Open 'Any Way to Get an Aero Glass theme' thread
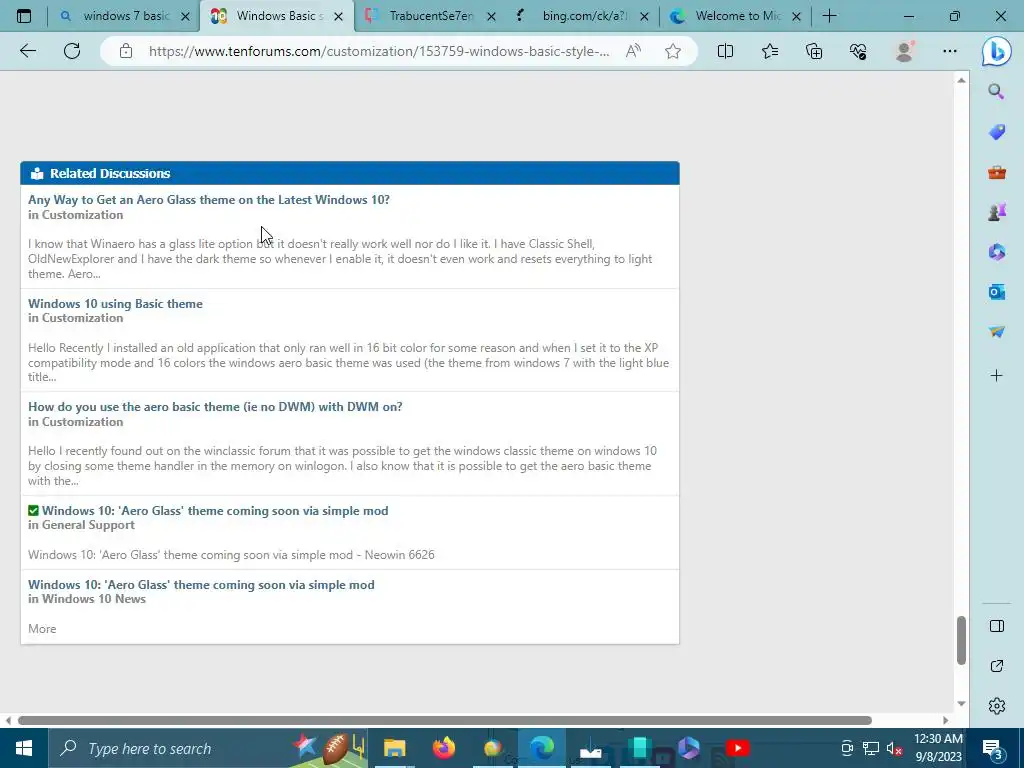Image resolution: width=1024 pixels, height=768 pixels. point(208,200)
